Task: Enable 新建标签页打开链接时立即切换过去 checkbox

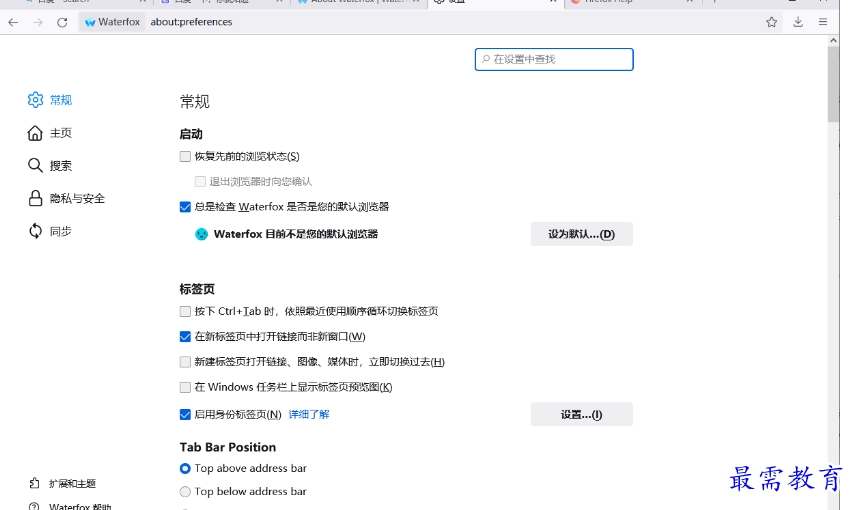Action: (185, 362)
